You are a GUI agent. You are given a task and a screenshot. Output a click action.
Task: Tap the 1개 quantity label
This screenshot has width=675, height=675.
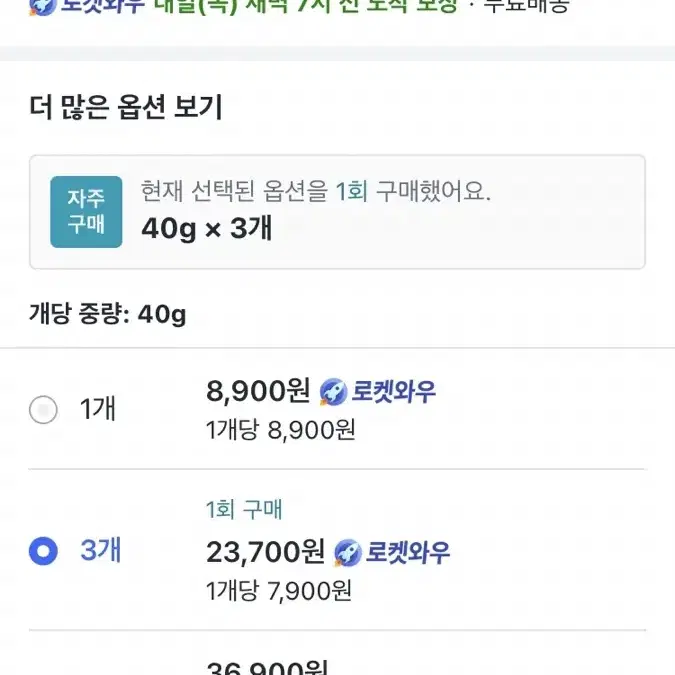[x=98, y=409]
